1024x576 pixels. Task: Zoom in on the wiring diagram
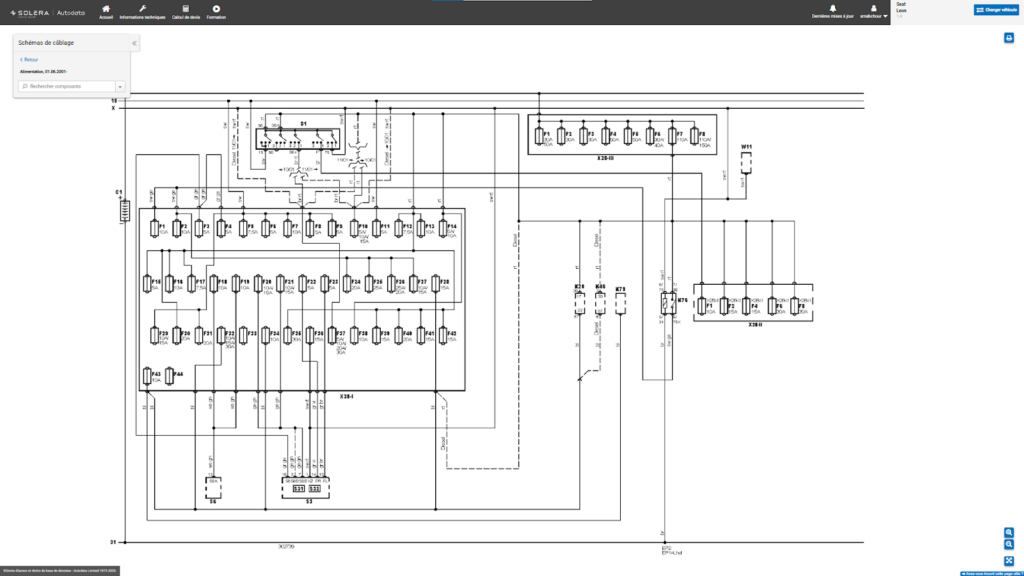coord(1009,532)
